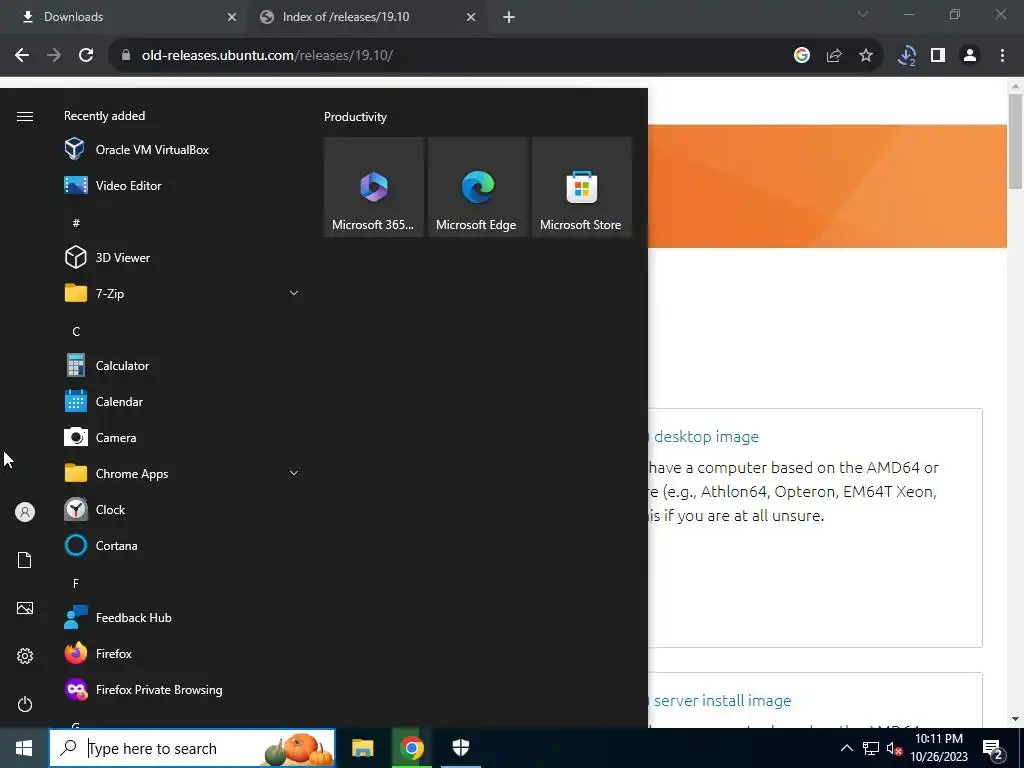The width and height of the screenshot is (1024, 768).
Task: Open the Clock app
Action: coord(183,509)
